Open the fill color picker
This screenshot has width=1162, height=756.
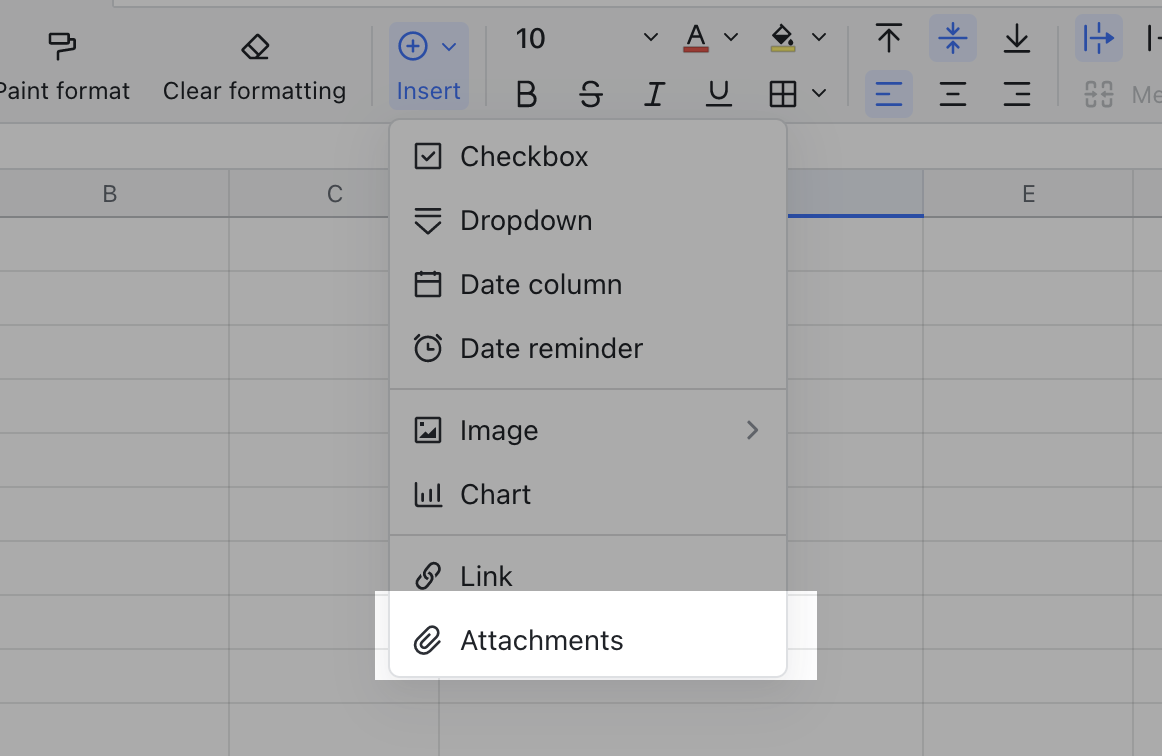[x=819, y=38]
